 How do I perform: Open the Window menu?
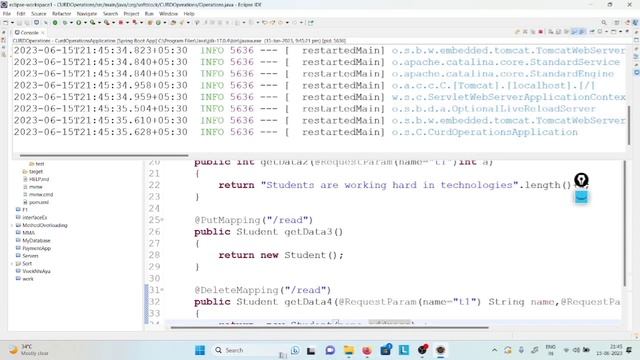[168, 13]
